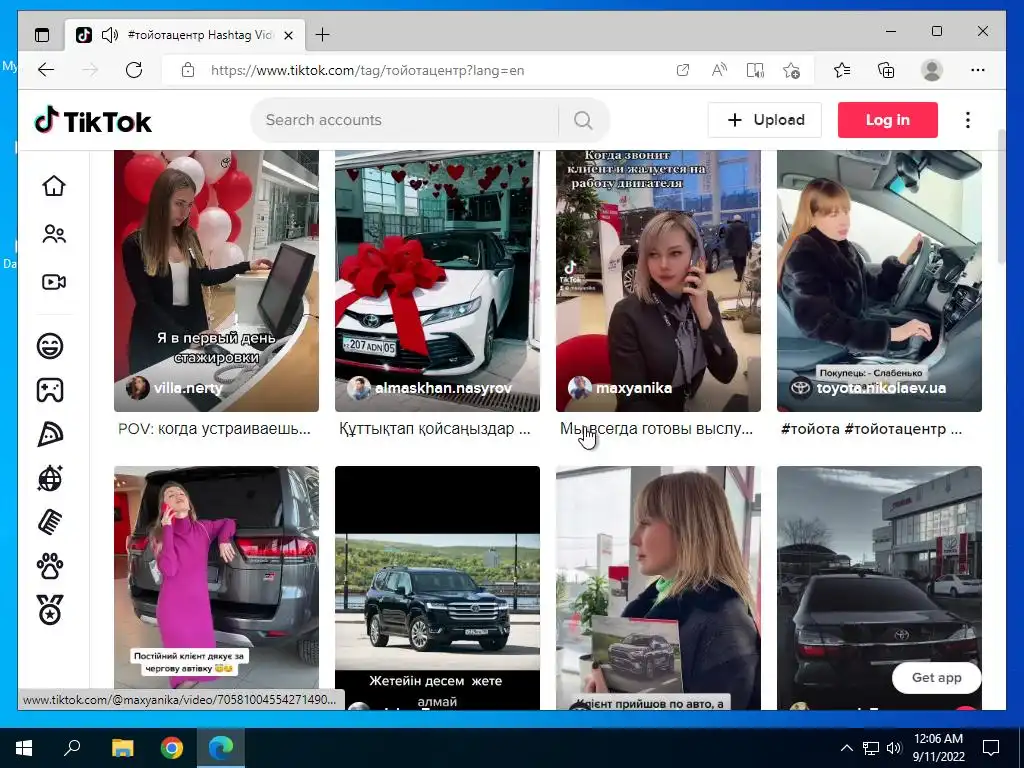Open toyota.nikolaev.ua driving video

[x=879, y=281]
